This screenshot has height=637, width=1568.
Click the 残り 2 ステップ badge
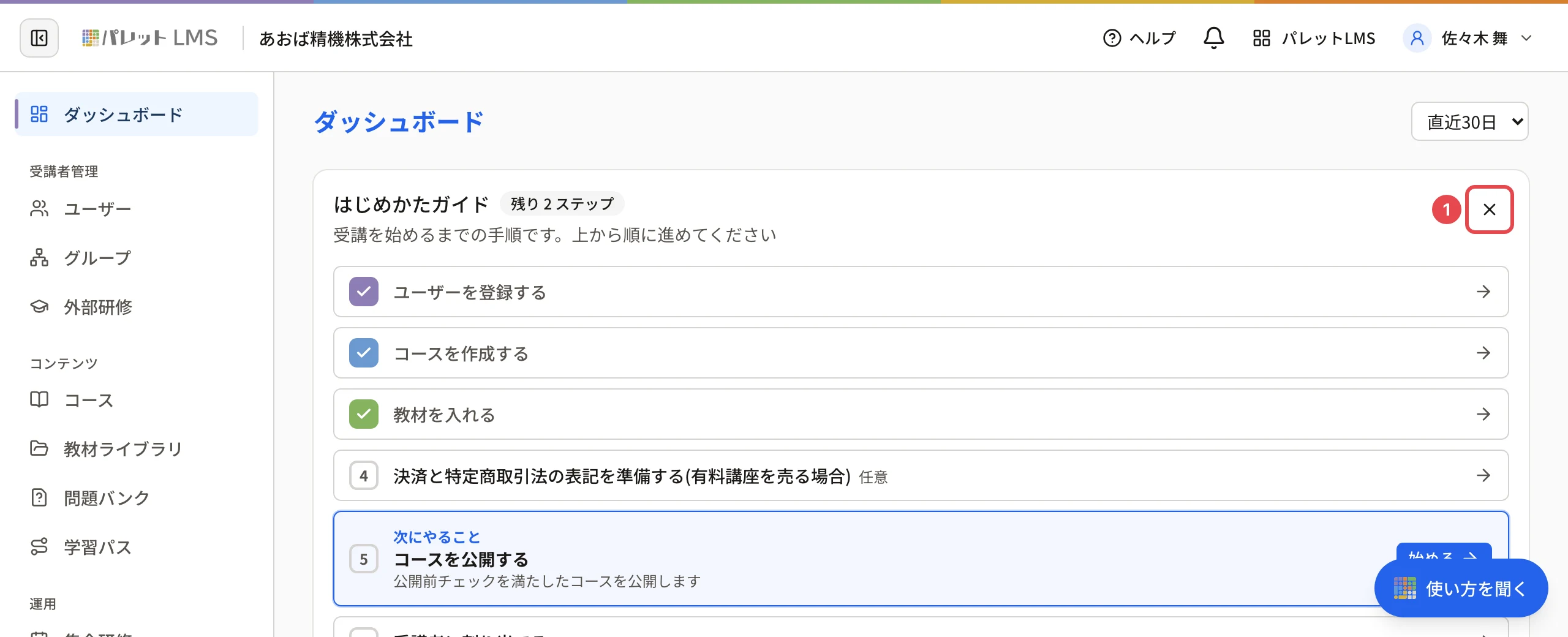[x=562, y=204]
